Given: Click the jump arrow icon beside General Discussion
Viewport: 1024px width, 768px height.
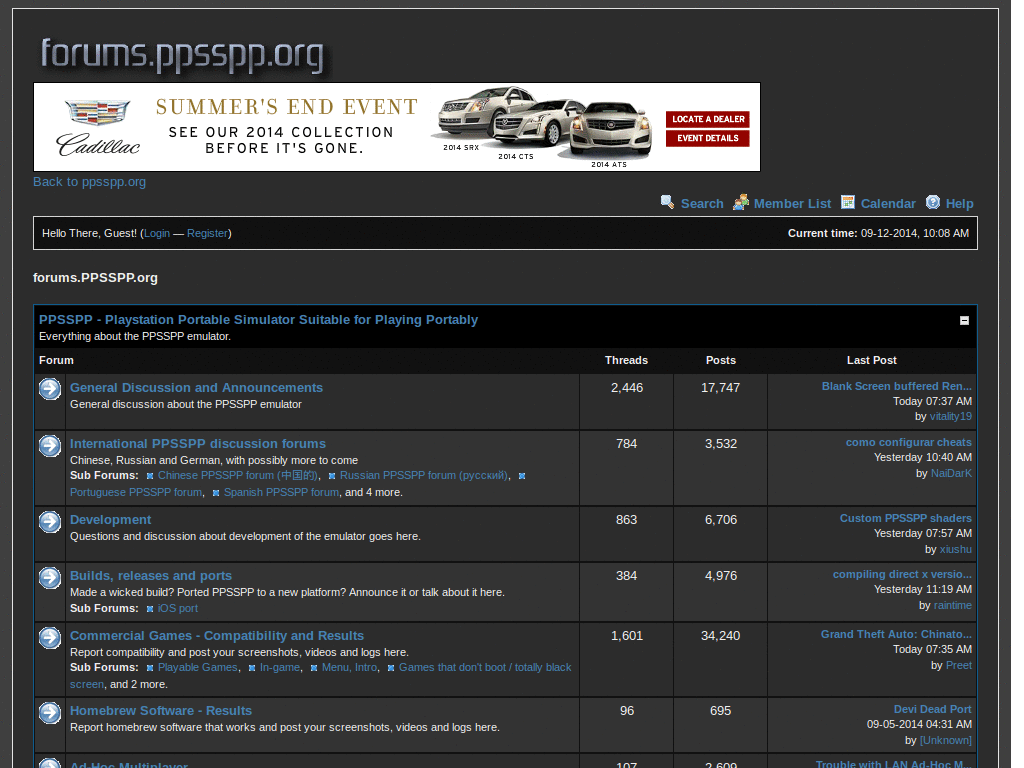Looking at the screenshot, I should 49,388.
